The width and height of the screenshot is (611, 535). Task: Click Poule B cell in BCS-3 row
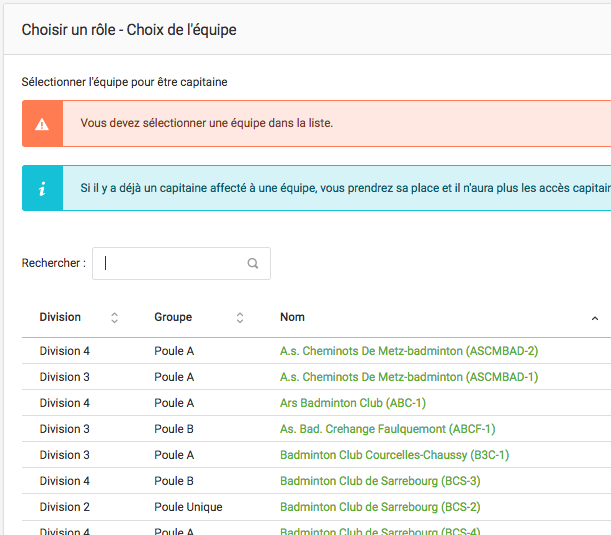click(x=174, y=482)
